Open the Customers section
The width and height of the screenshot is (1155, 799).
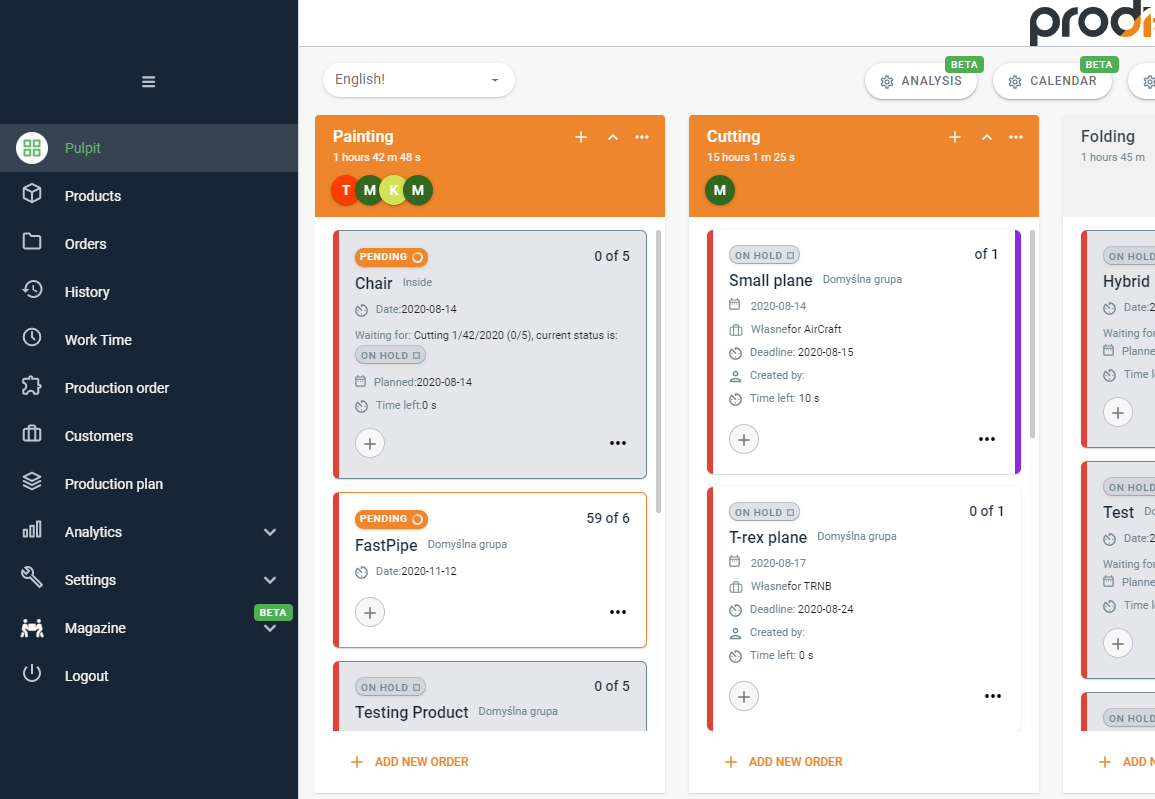(98, 435)
